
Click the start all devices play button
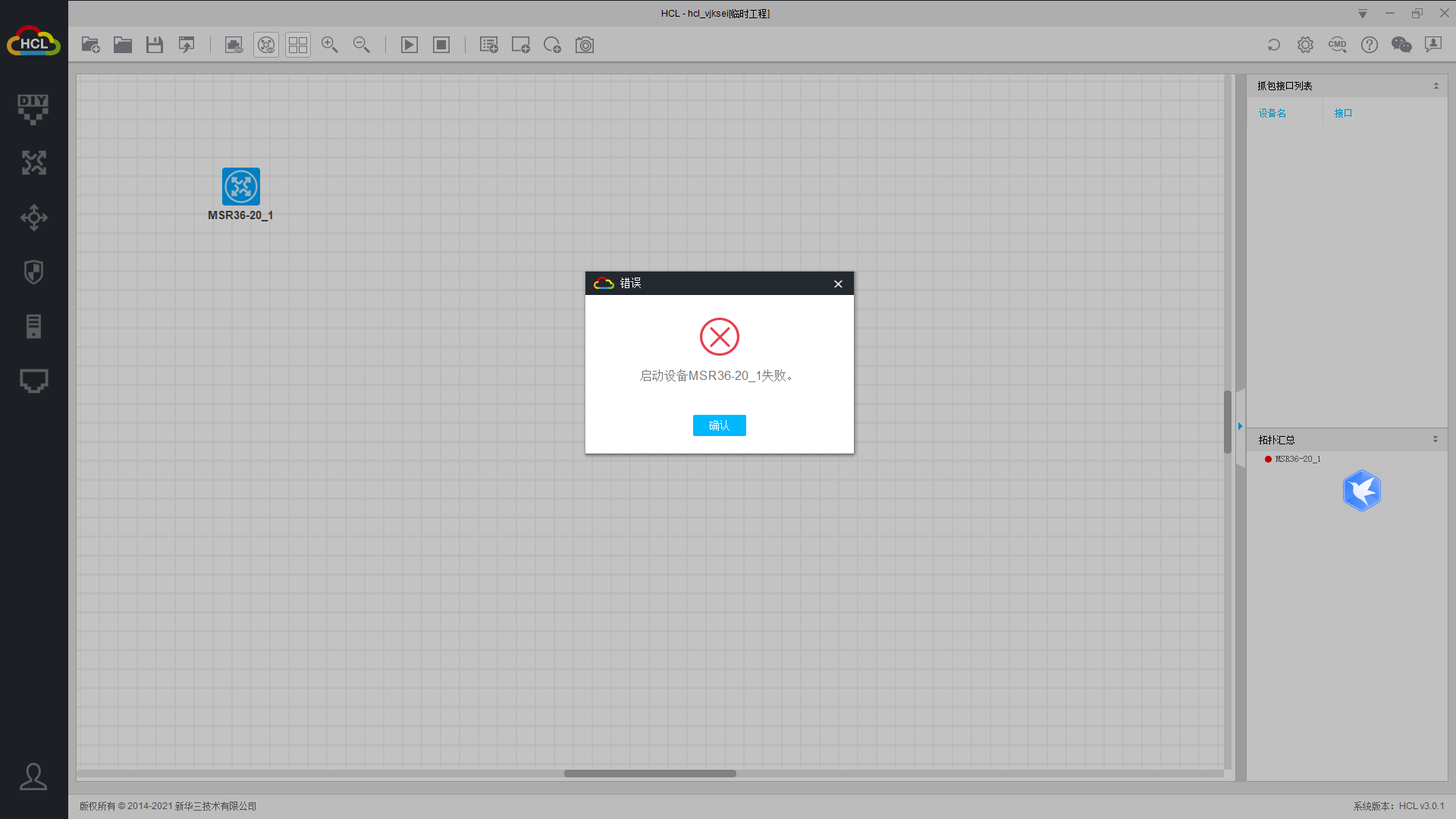(409, 45)
